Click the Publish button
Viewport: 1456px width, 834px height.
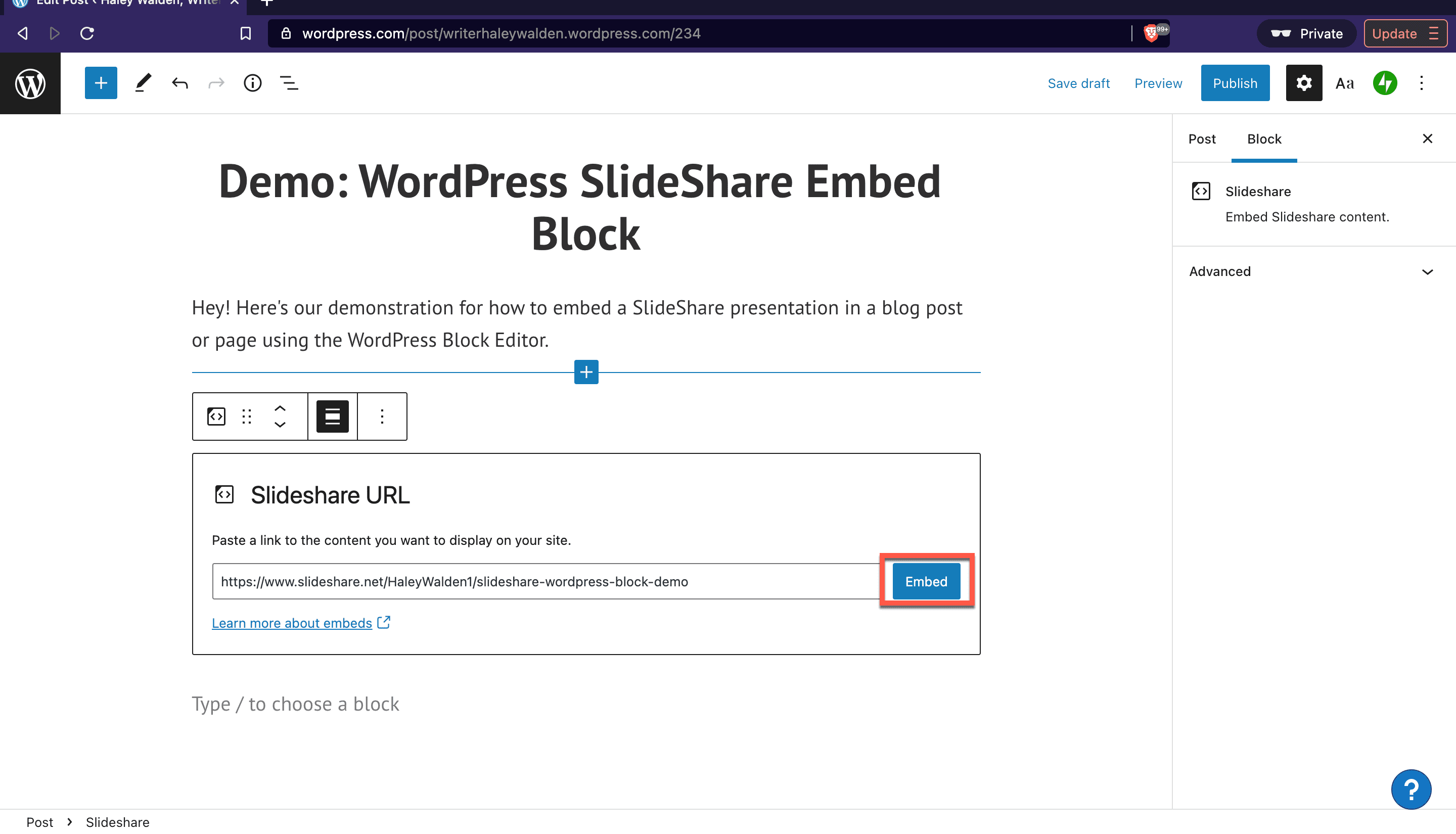pyautogui.click(x=1235, y=83)
